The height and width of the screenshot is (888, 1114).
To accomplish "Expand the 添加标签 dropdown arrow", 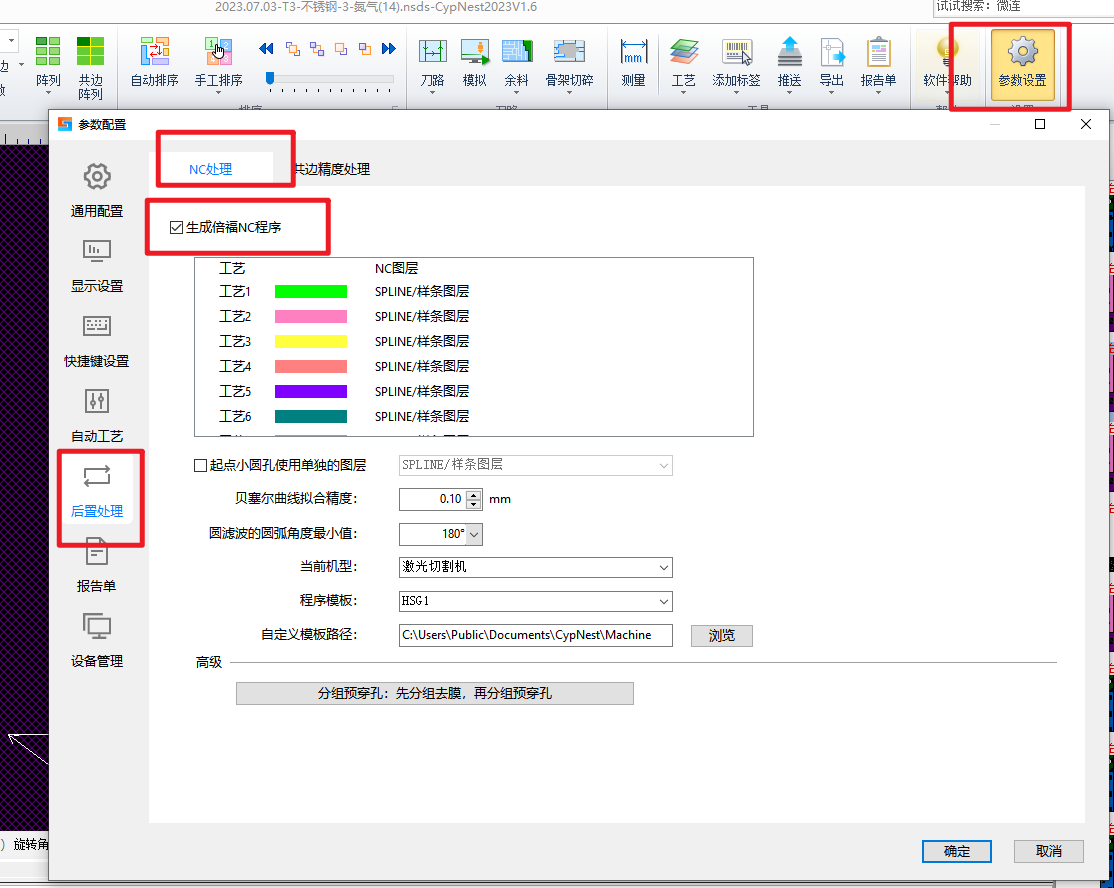I will 736,92.
